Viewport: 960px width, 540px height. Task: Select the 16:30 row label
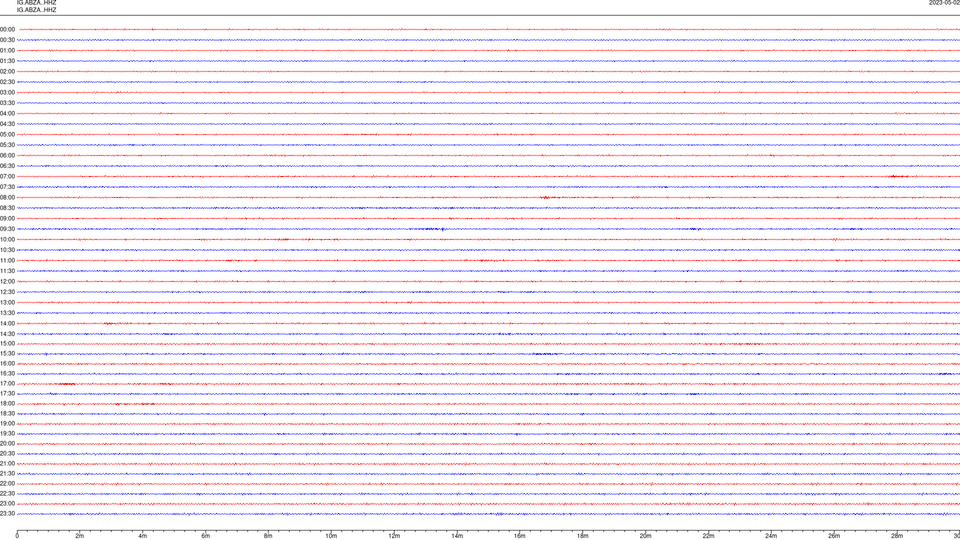pos(7,373)
